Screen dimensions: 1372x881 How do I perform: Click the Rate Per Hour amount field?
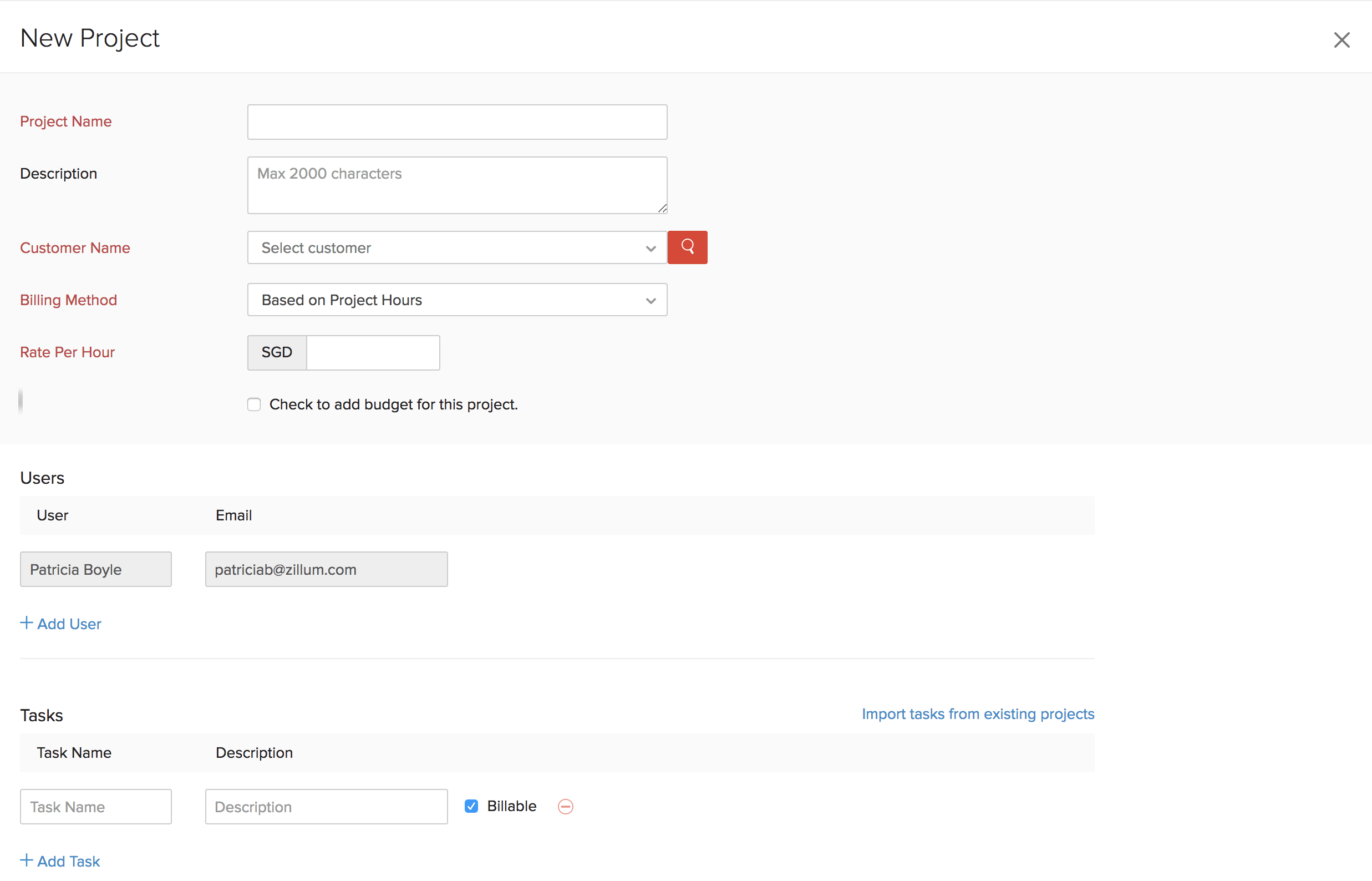coord(373,352)
